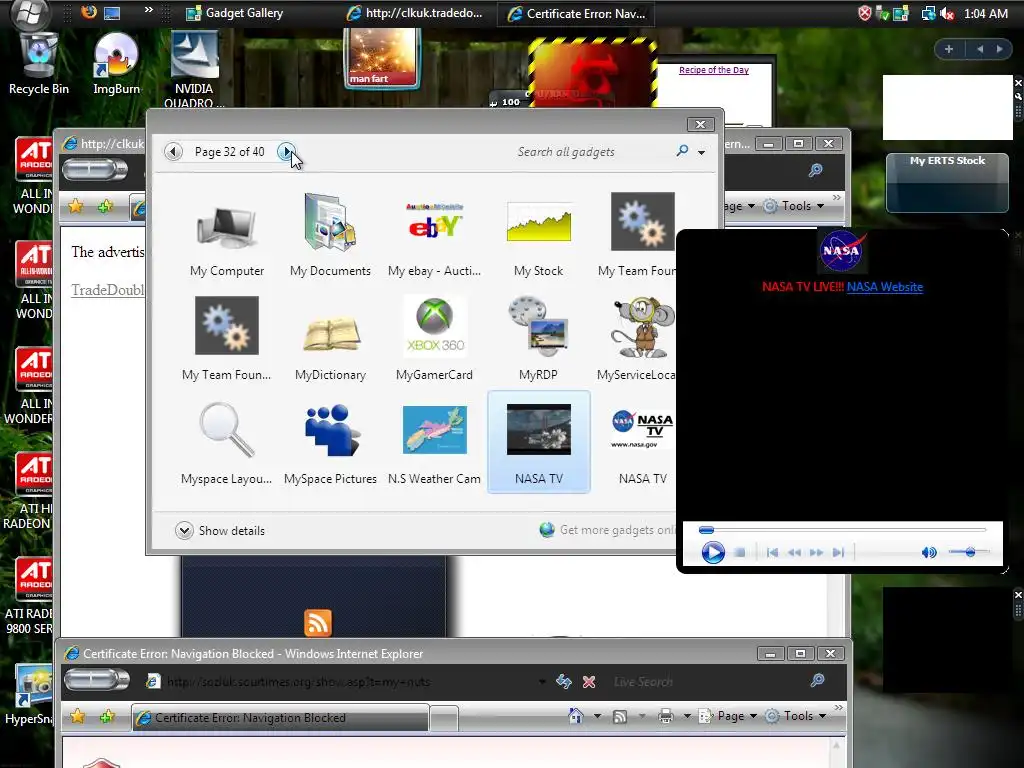
Task: Open Recycle Bin desktop icon
Action: pos(39,65)
